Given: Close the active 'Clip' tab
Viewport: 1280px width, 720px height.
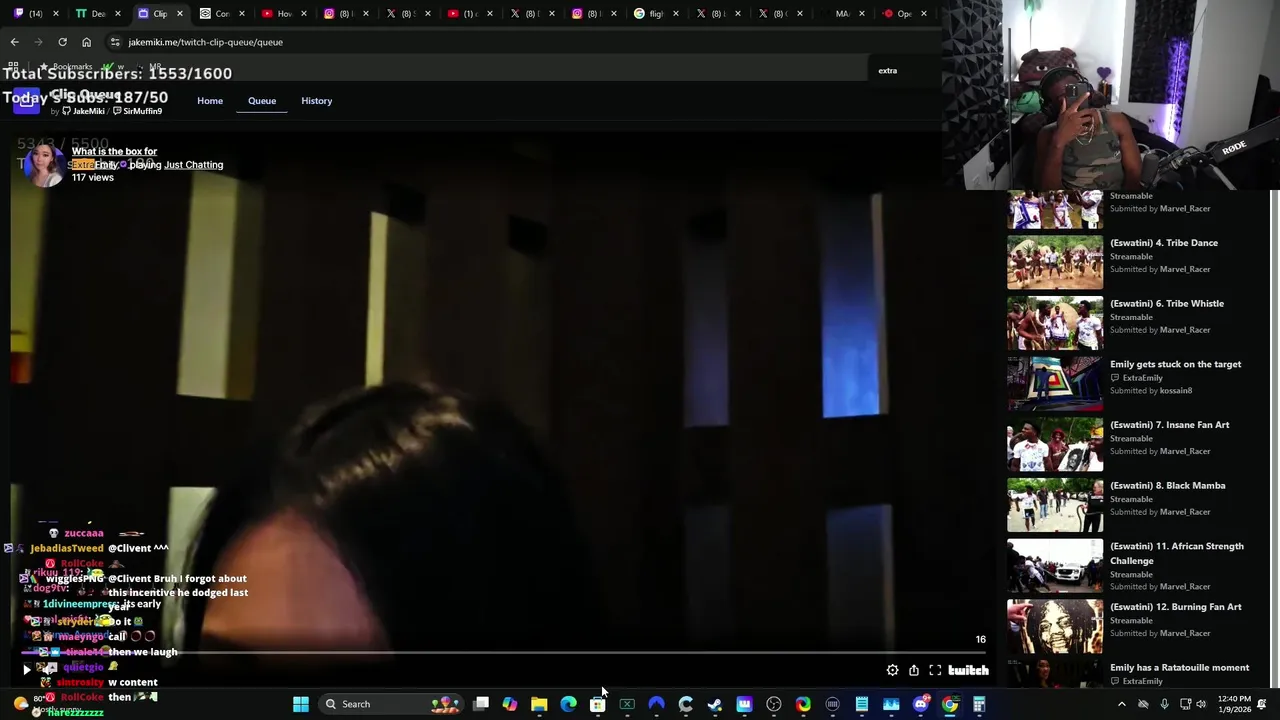Looking at the screenshot, I should click(180, 14).
